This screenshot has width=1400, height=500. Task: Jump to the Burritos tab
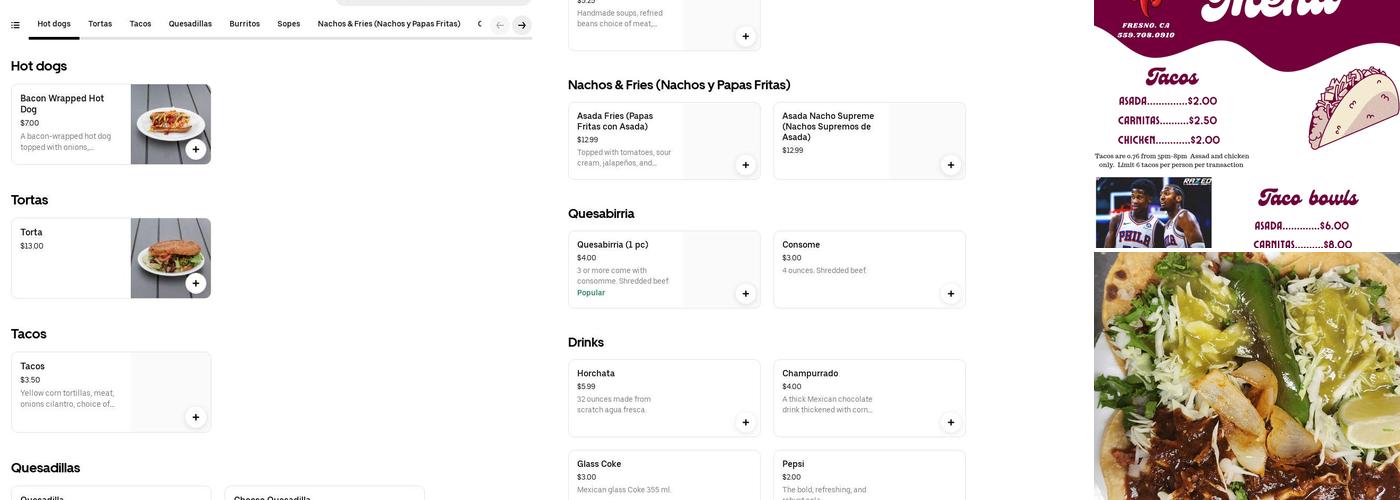point(244,24)
